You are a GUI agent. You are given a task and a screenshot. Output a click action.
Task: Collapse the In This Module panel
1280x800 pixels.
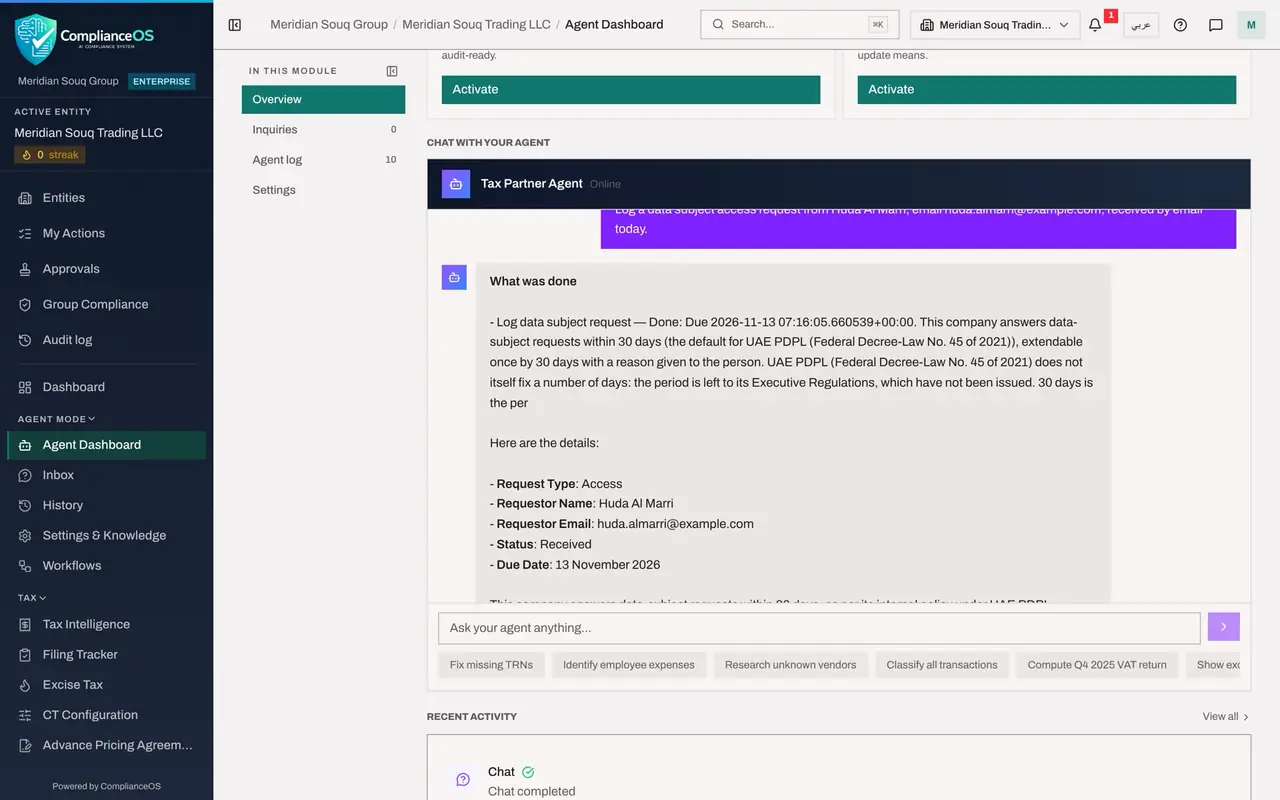[x=392, y=71]
